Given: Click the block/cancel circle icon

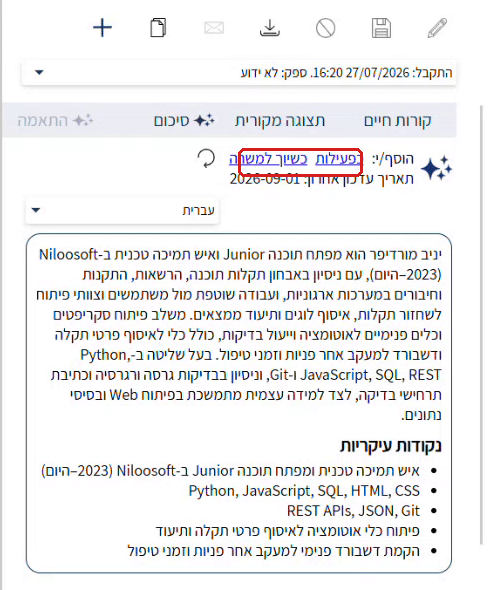Looking at the screenshot, I should [326, 28].
